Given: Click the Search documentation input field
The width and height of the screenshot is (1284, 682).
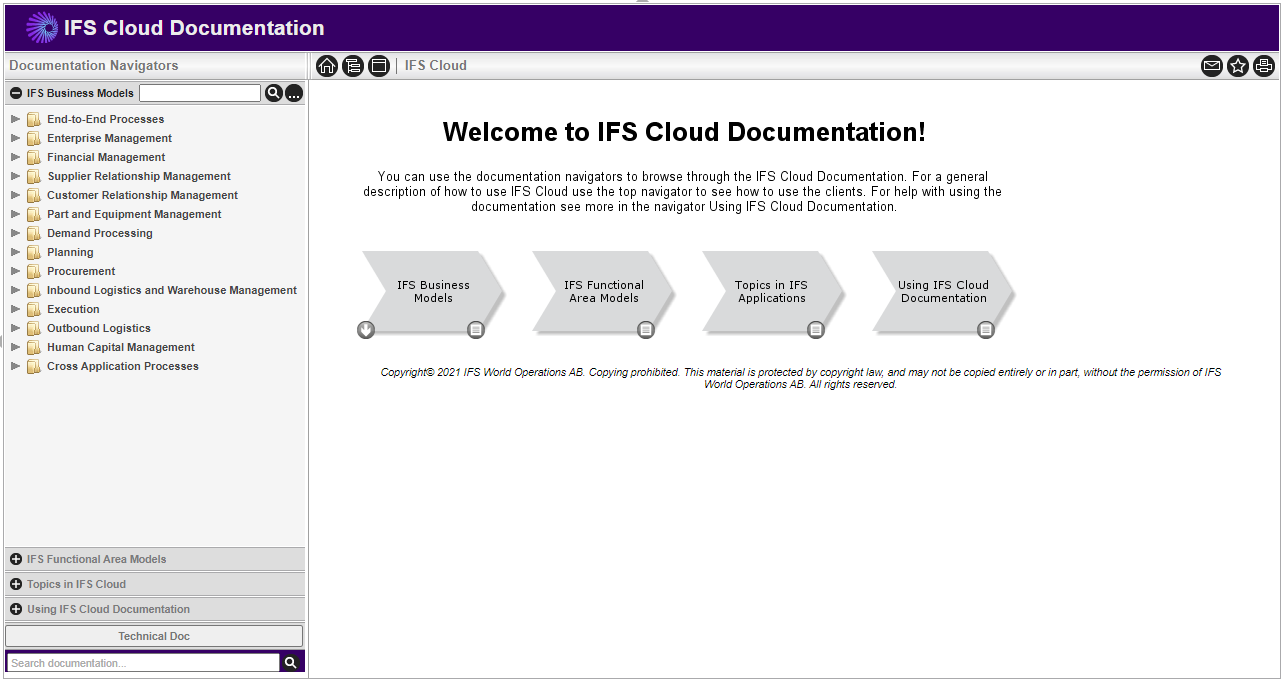Looking at the screenshot, I should pyautogui.click(x=143, y=663).
